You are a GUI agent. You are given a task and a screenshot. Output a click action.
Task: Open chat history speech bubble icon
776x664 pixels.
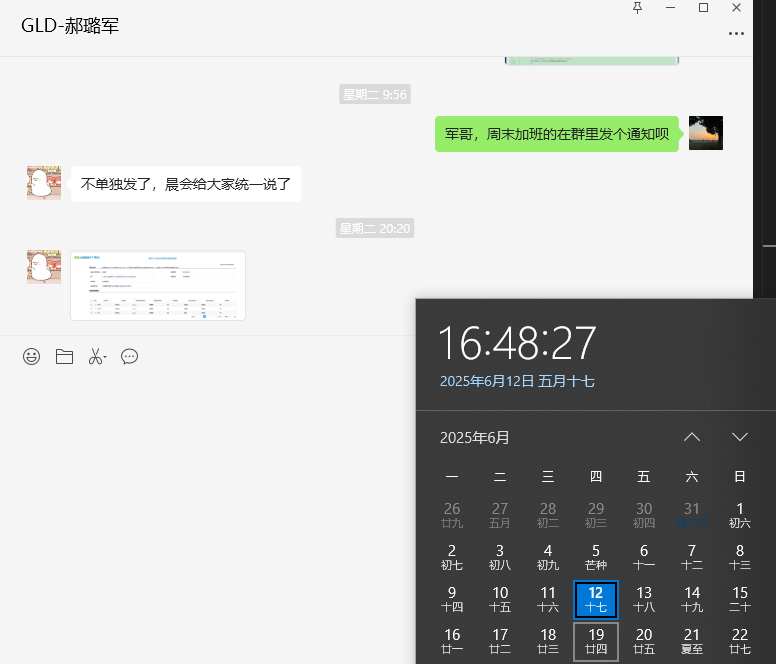coord(129,357)
